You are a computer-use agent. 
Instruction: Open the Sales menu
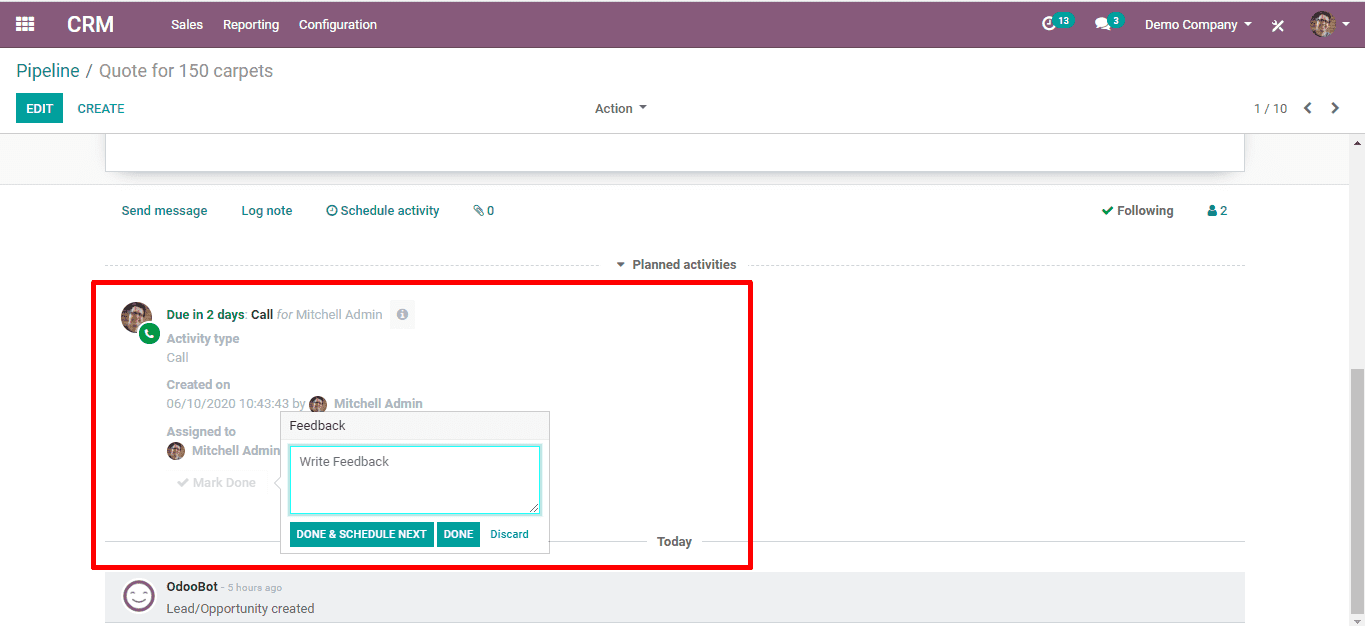pos(187,24)
